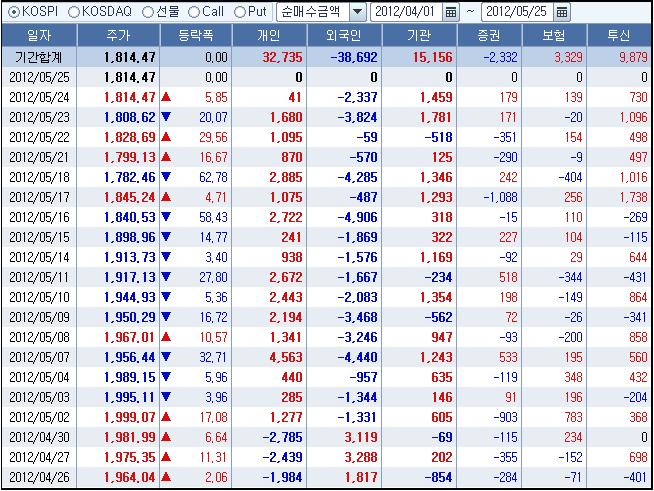Click the 기관 value 1,781
Image resolution: width=654 pixels, height=491 pixels.
point(436,117)
